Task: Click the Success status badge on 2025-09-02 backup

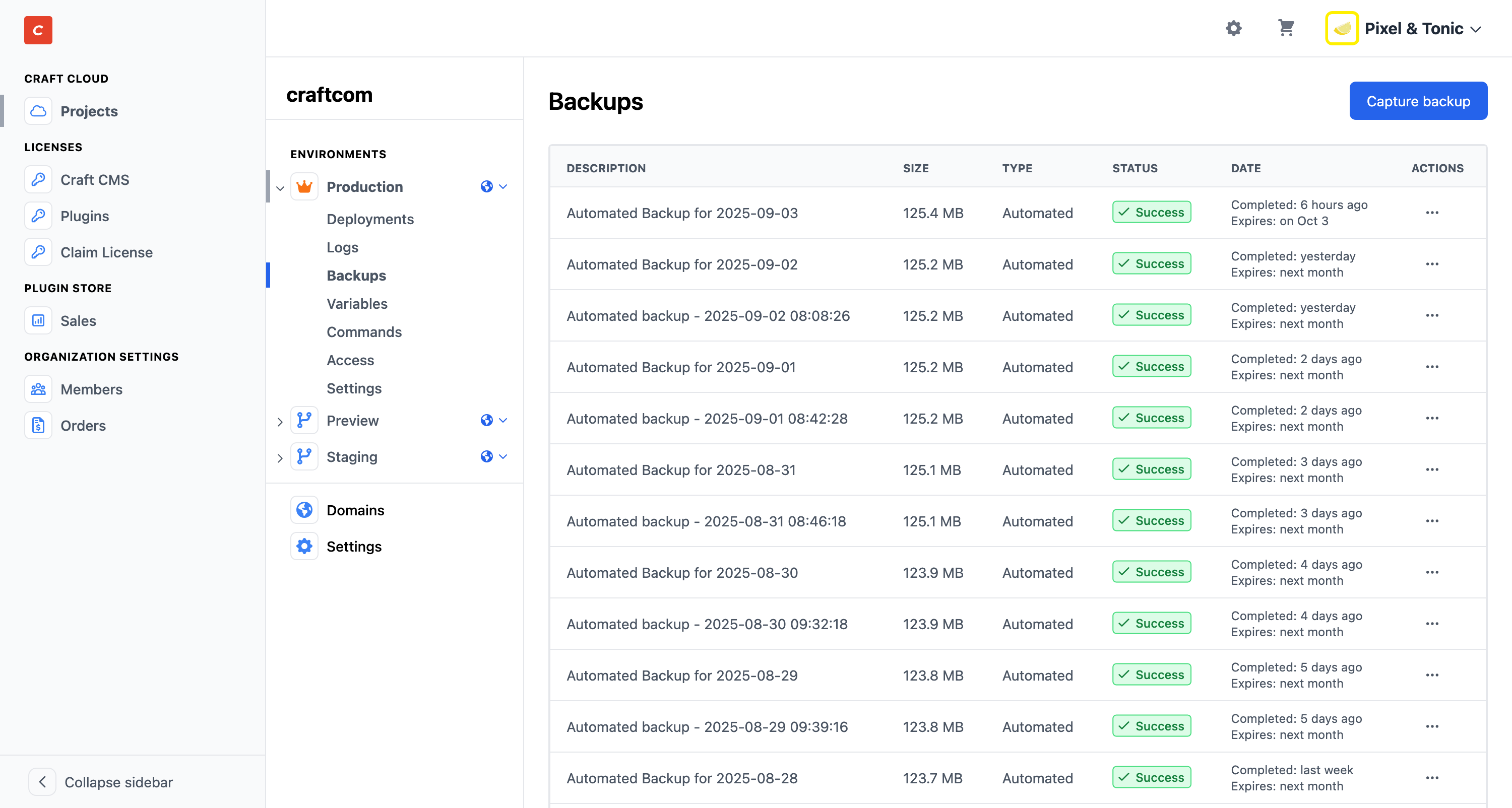Action: [x=1151, y=263]
